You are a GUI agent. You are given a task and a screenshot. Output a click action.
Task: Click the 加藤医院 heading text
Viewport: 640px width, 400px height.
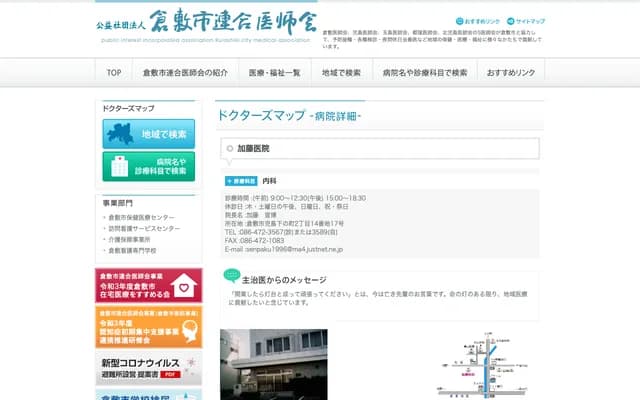[253, 149]
